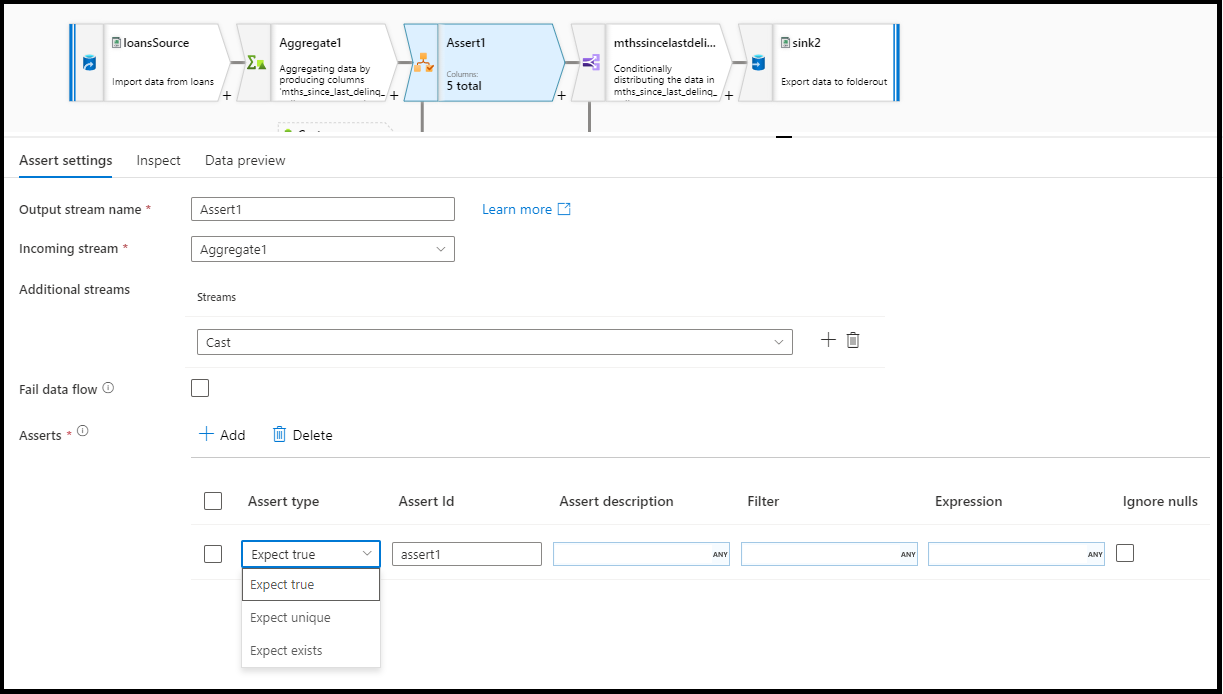This screenshot has height=694, width=1223.
Task: Add another additional stream via plus icon
Action: 828,339
